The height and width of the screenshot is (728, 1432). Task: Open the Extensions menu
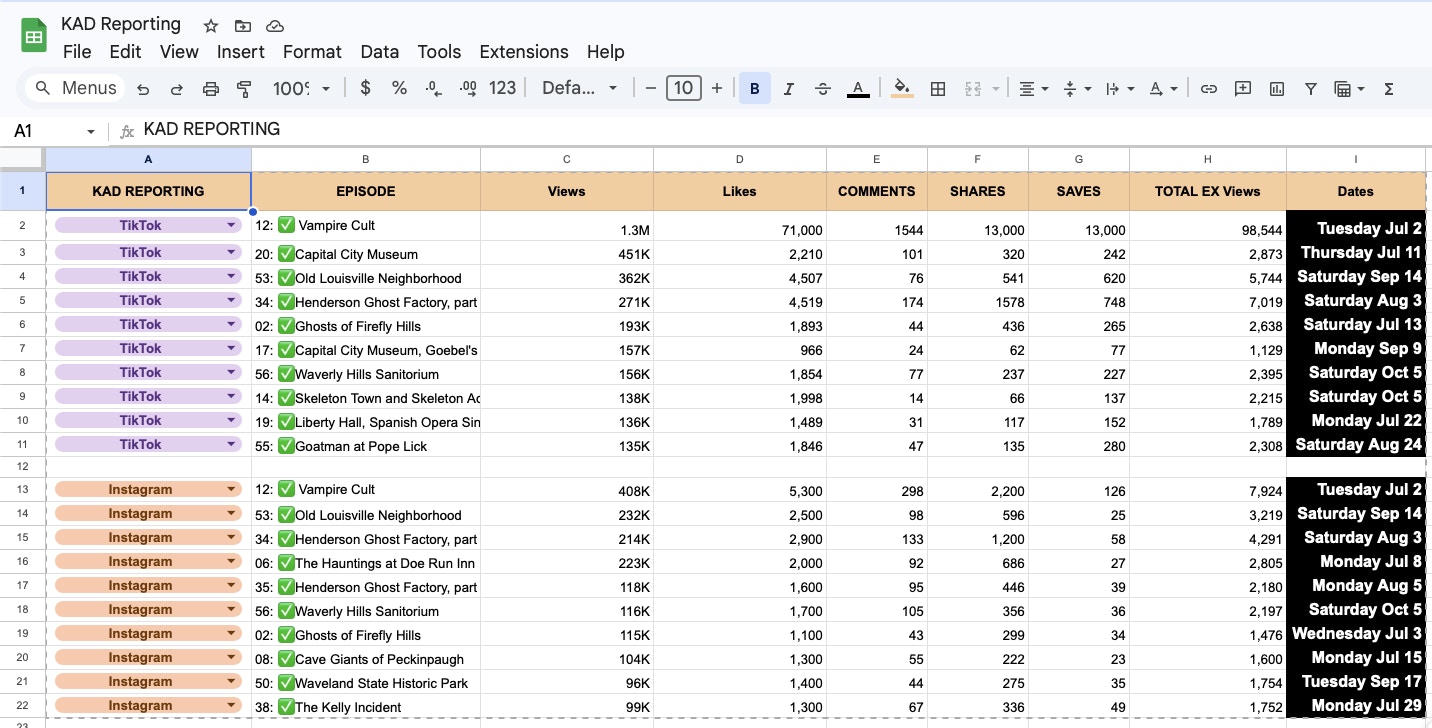[x=523, y=52]
